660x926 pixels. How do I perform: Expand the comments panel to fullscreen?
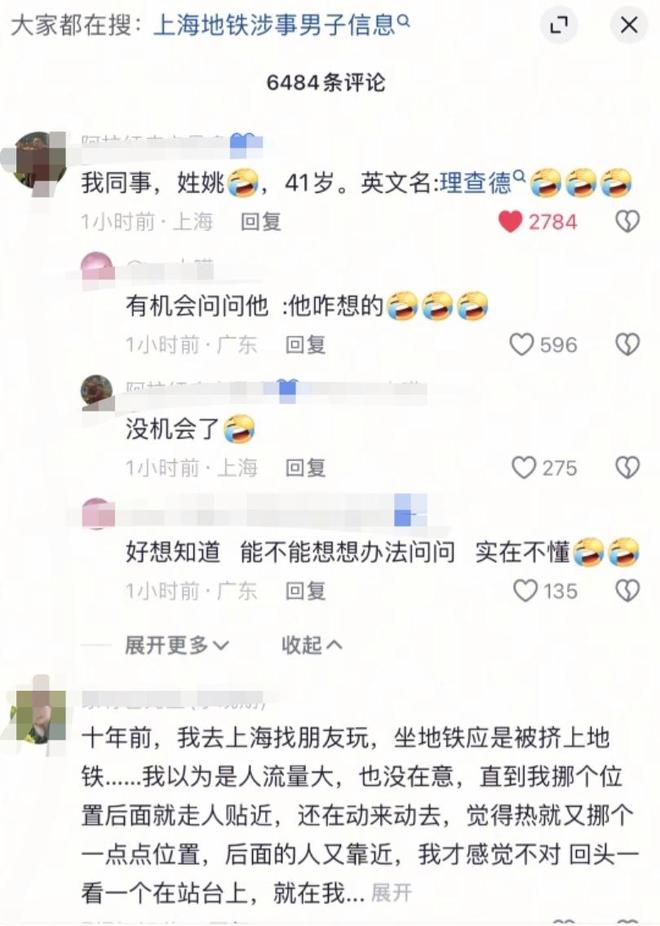558,25
